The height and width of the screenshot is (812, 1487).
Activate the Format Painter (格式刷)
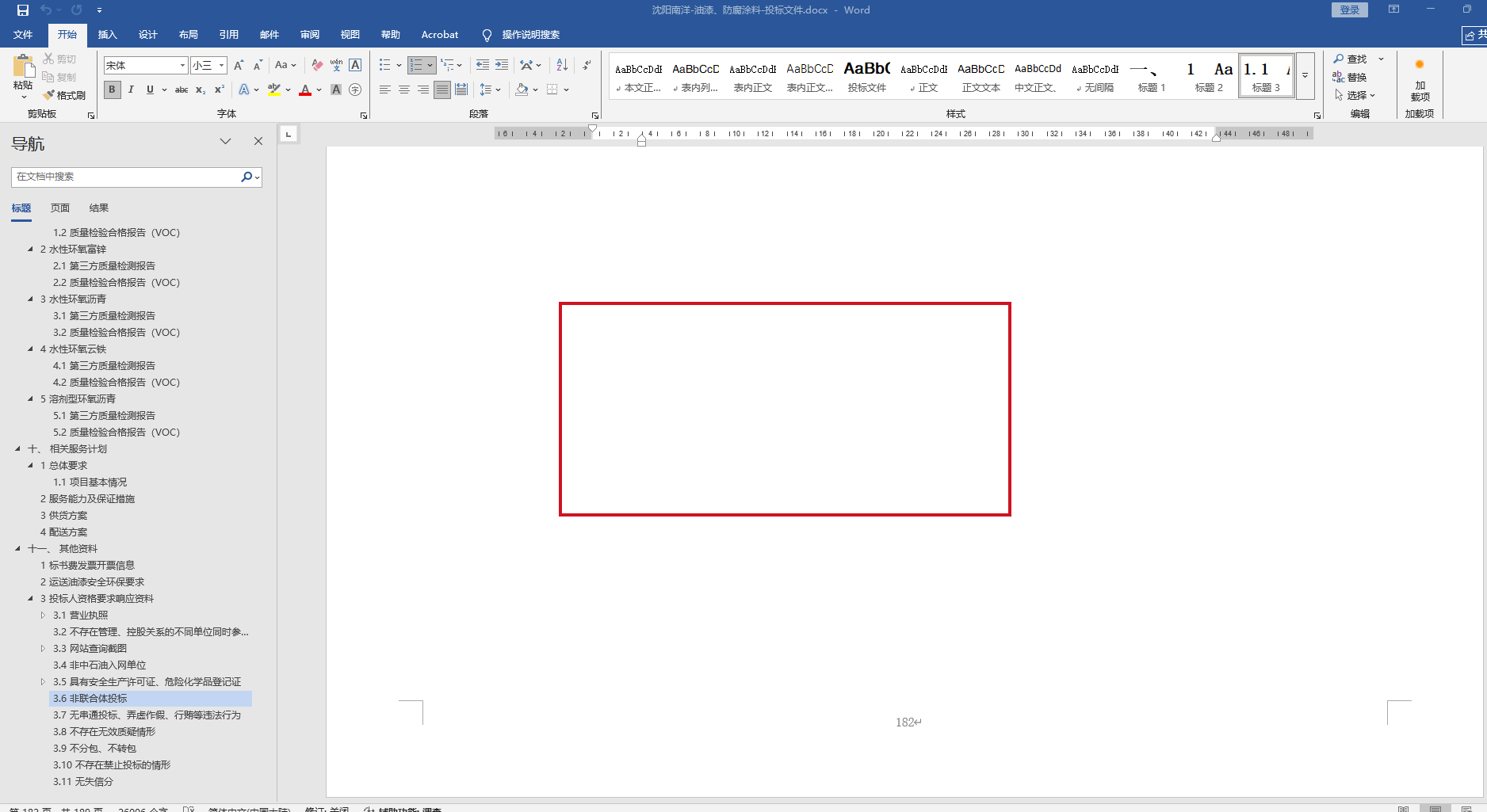coord(64,95)
